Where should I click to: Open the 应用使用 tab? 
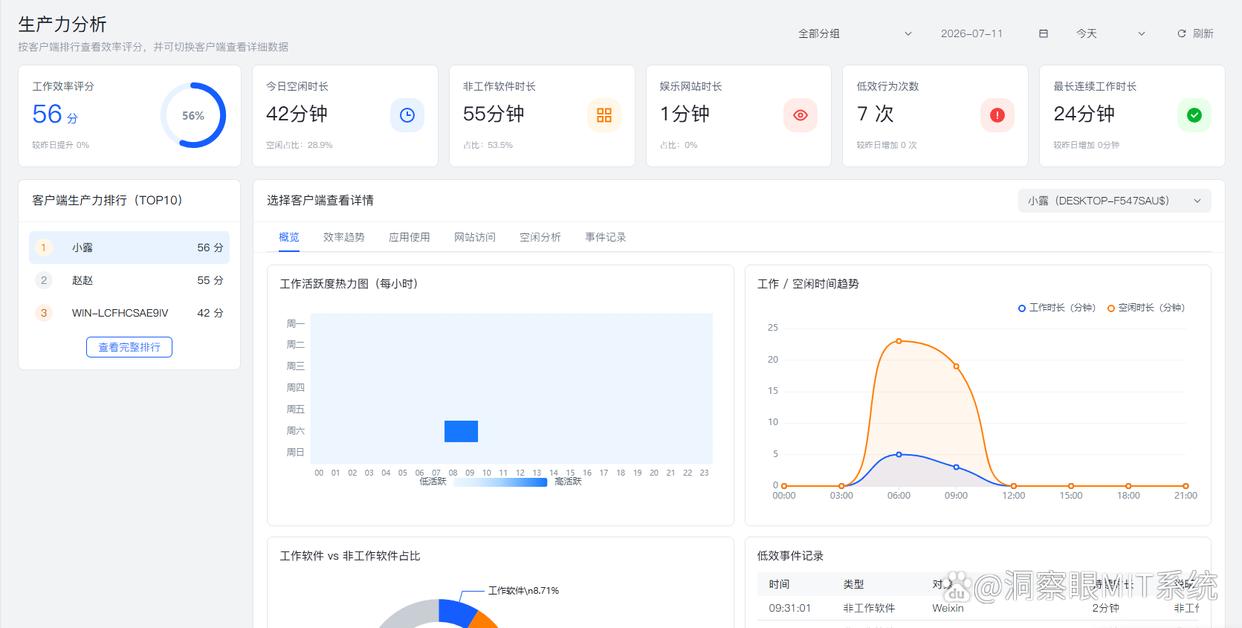point(409,237)
